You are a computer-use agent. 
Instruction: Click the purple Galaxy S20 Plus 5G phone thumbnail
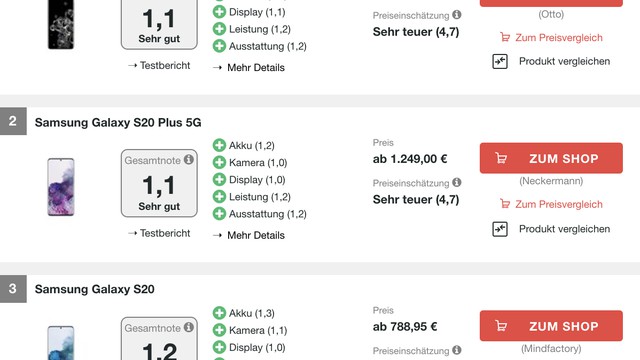(x=61, y=187)
